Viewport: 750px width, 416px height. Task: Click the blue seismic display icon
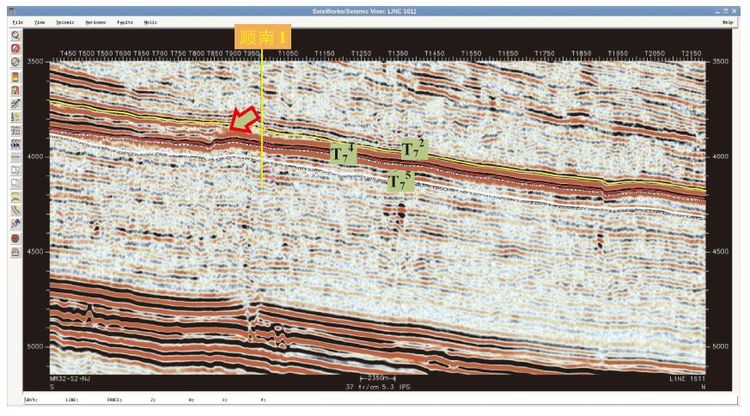click(16, 143)
